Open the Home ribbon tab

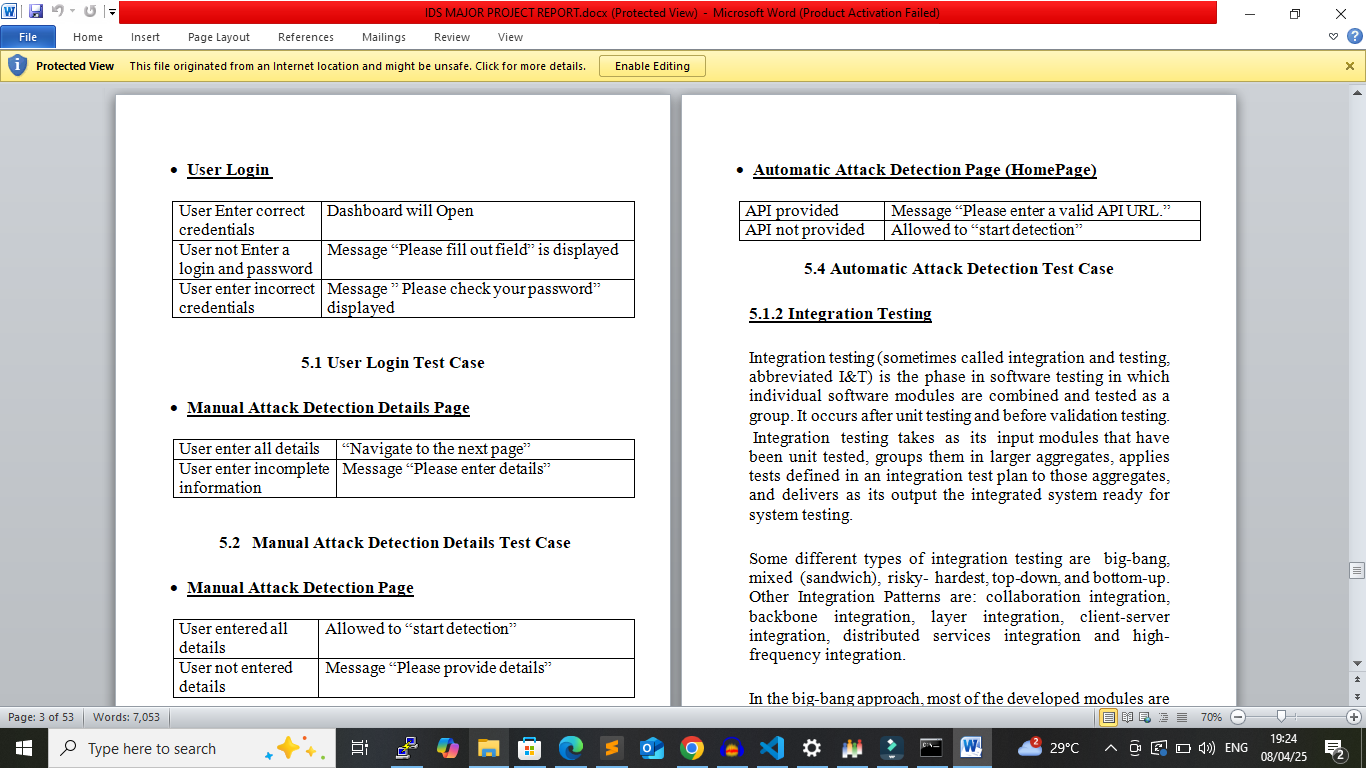[x=88, y=37]
